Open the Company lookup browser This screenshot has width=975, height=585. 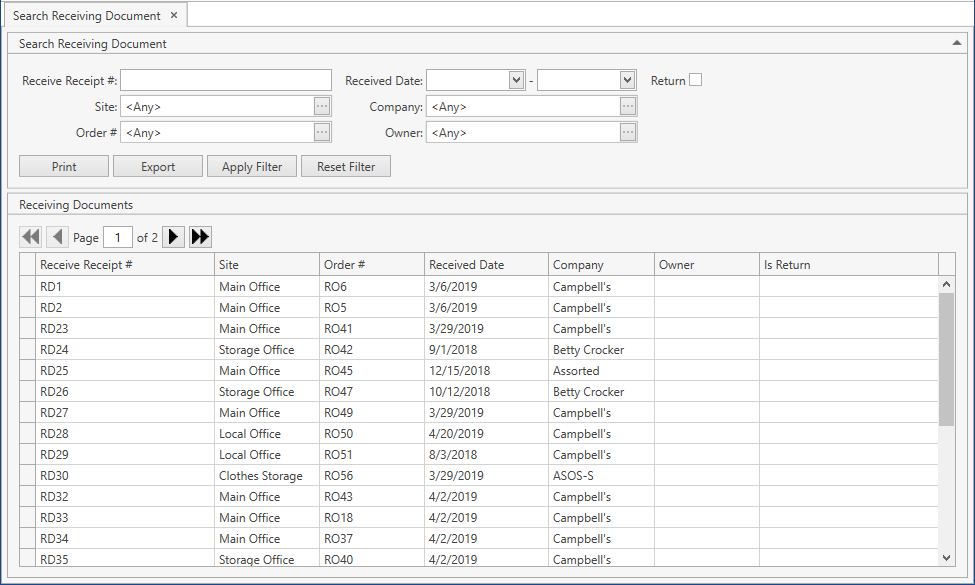[x=629, y=106]
